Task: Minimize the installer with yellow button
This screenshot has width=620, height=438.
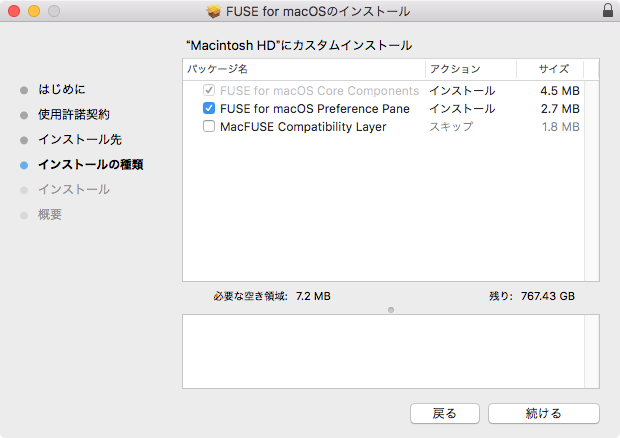Action: 34,11
